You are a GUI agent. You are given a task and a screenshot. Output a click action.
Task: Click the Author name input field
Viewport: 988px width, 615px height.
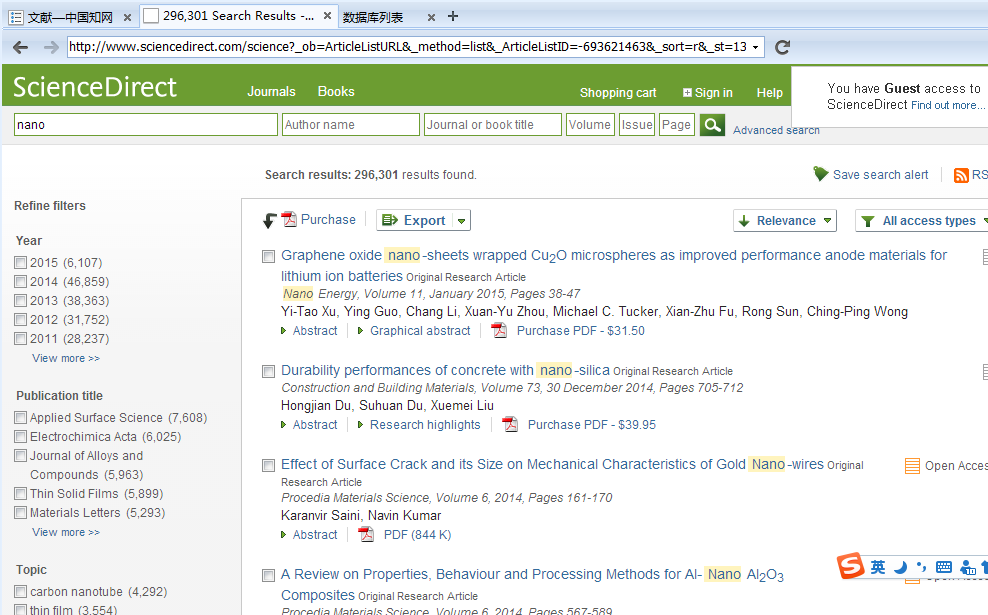[350, 125]
